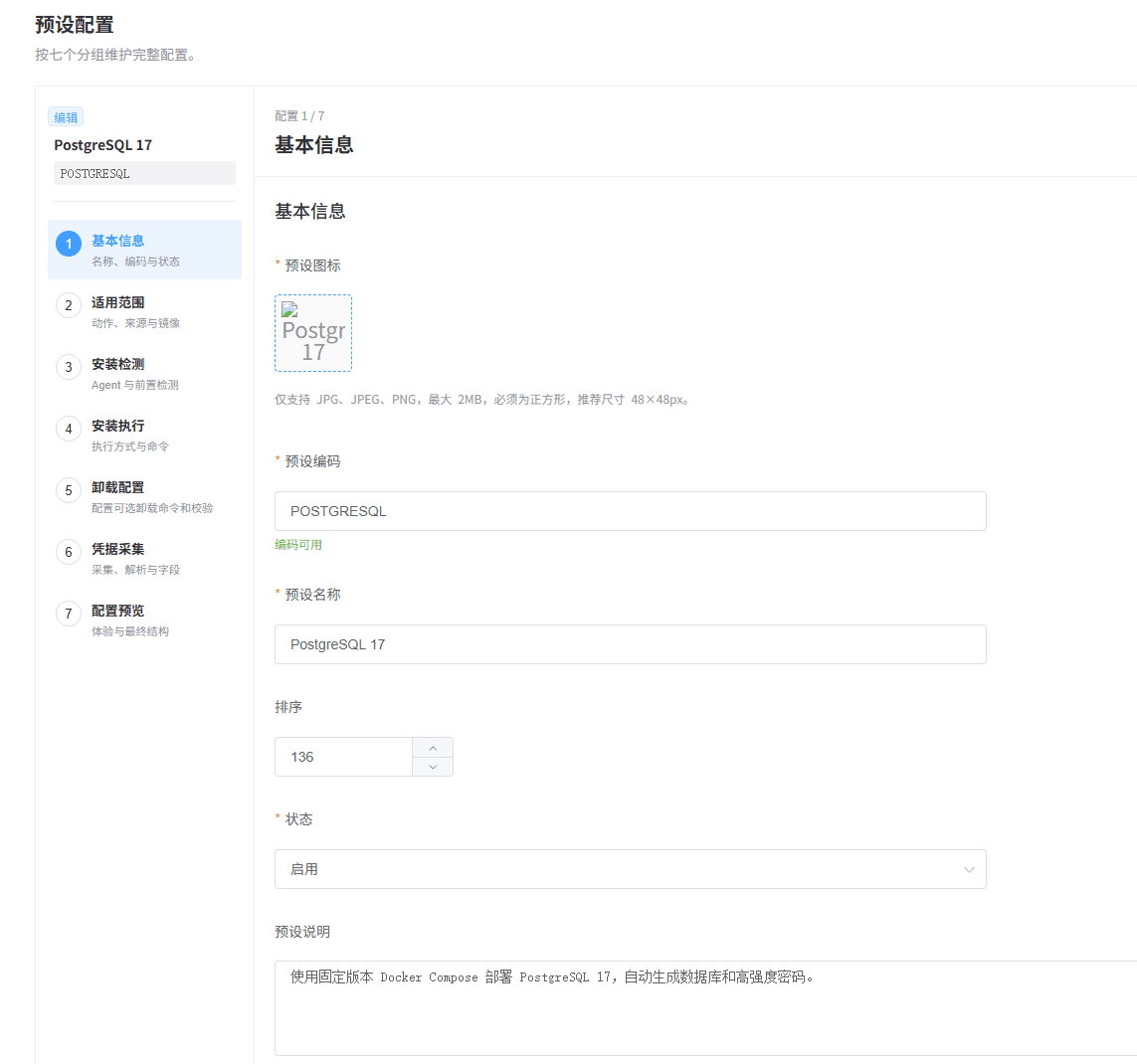Open the 状态 dropdown showing 启用
1137x1064 pixels.
click(630, 869)
